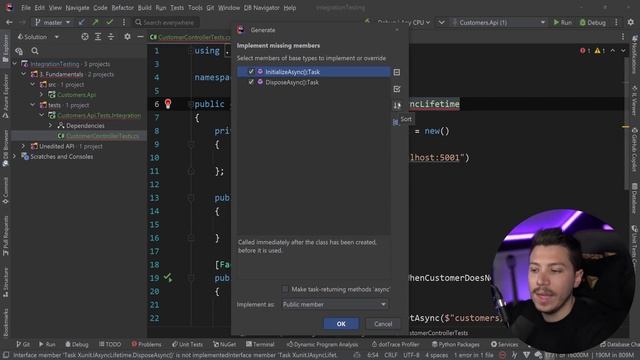Click collapse all icon in Solution panel
This screenshot has width=640, height=360.
111,37
